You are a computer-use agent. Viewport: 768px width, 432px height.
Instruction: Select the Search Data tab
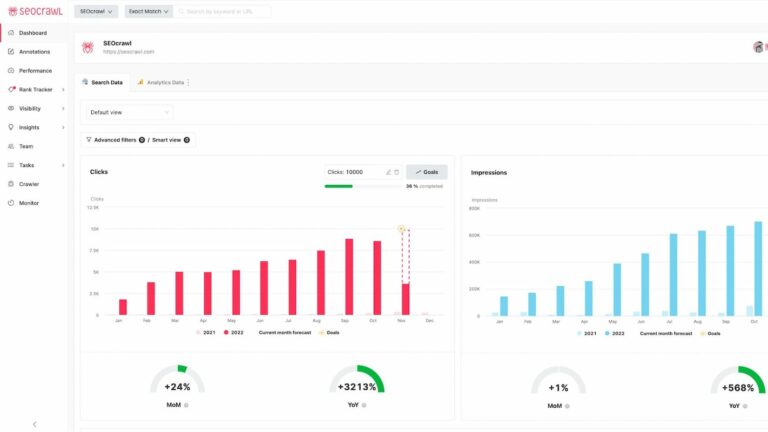102,82
